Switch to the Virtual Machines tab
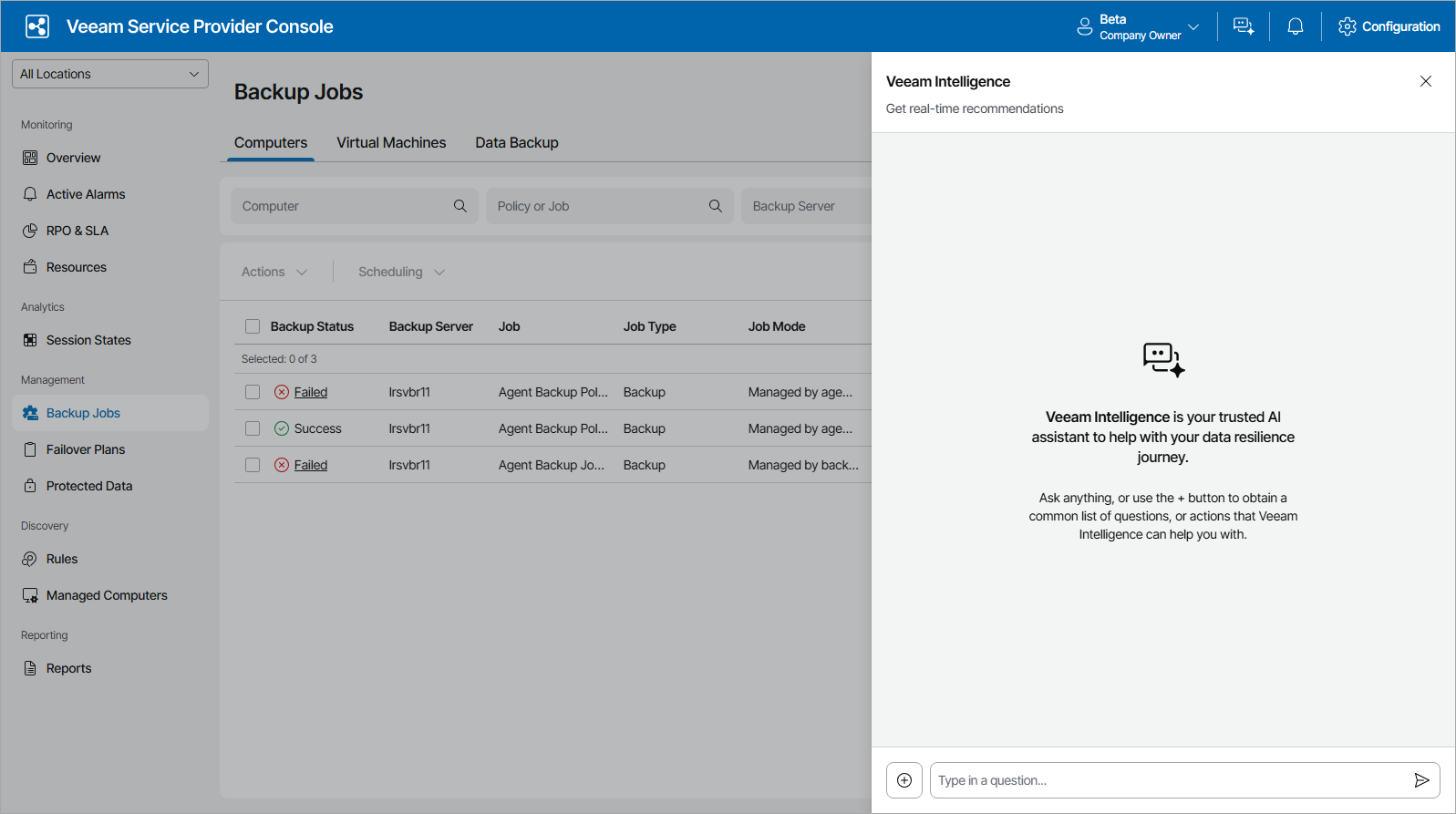The height and width of the screenshot is (814, 1456). click(x=391, y=143)
